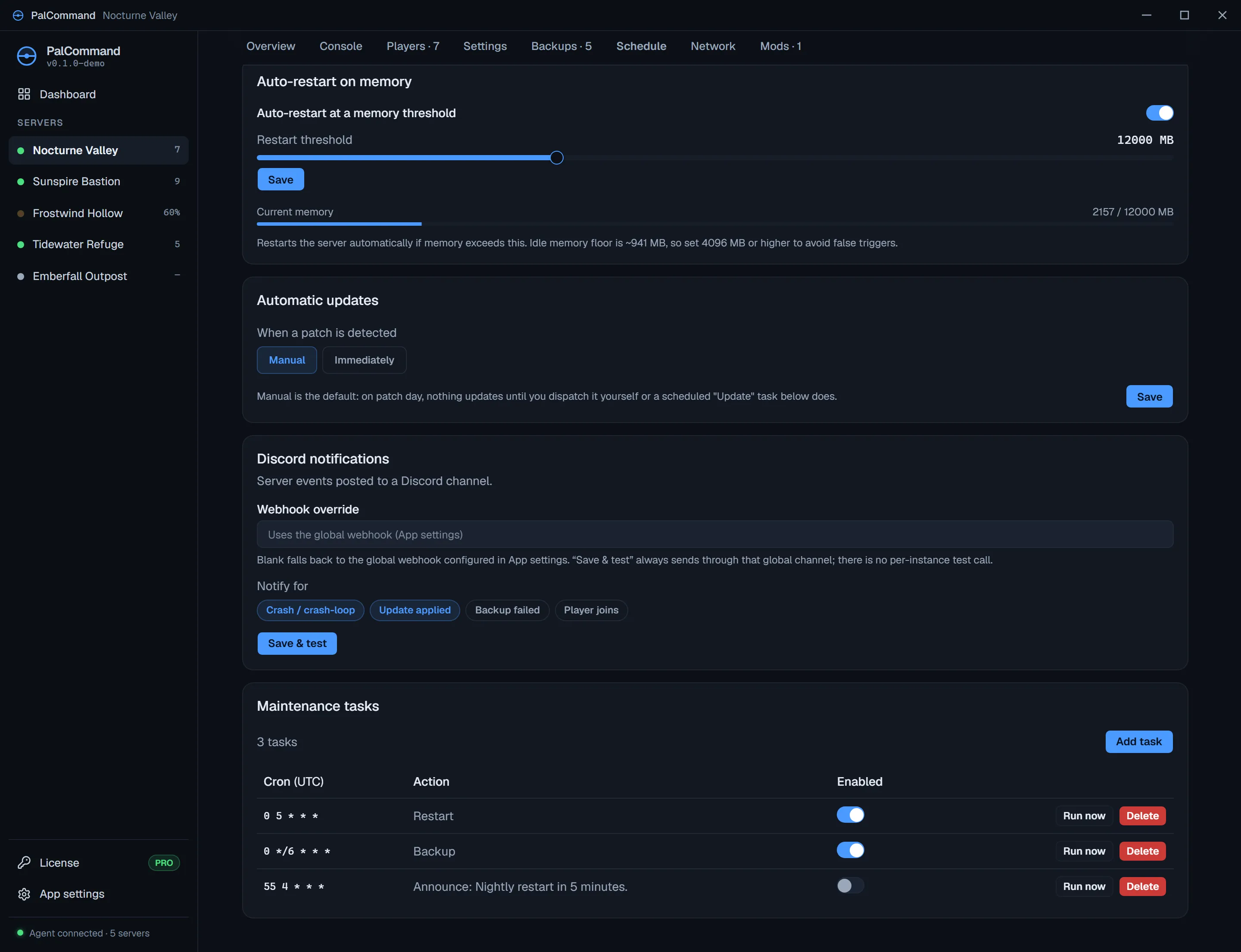
Task: Click the '2157 / 12000 MB' memory readout
Action: pos(1133,212)
